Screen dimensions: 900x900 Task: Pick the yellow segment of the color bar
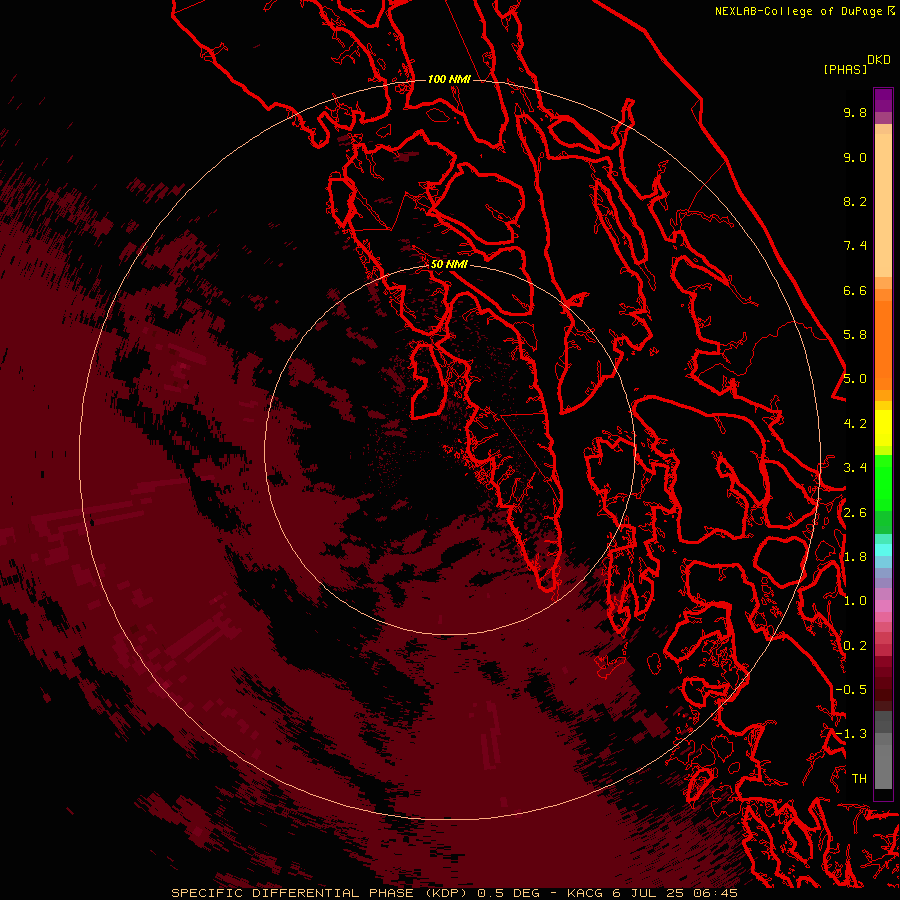click(883, 428)
